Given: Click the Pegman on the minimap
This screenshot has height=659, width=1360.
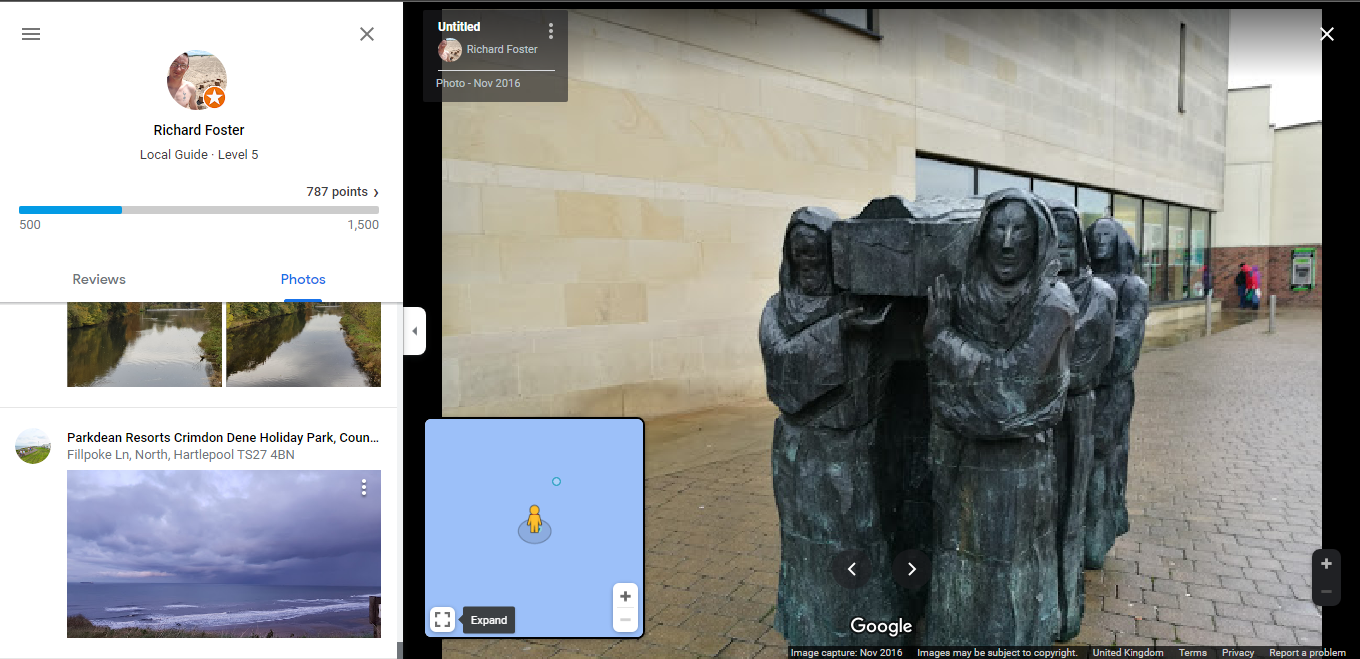Looking at the screenshot, I should click(x=534, y=520).
